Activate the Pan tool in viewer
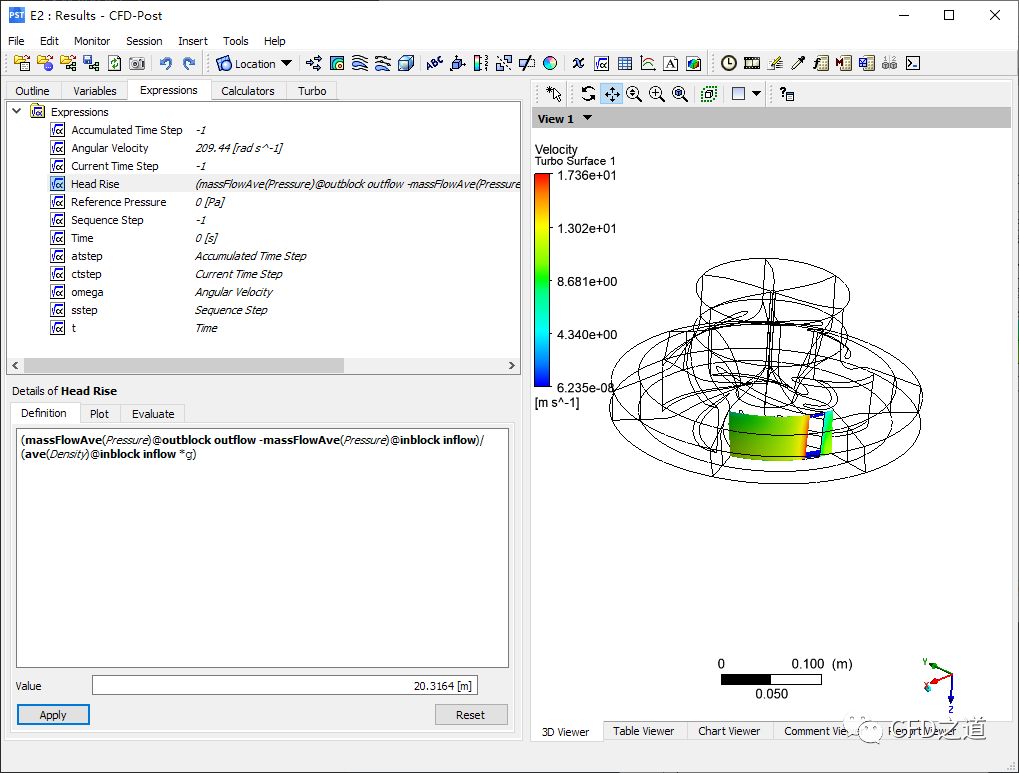The width and height of the screenshot is (1019, 773). pos(611,94)
